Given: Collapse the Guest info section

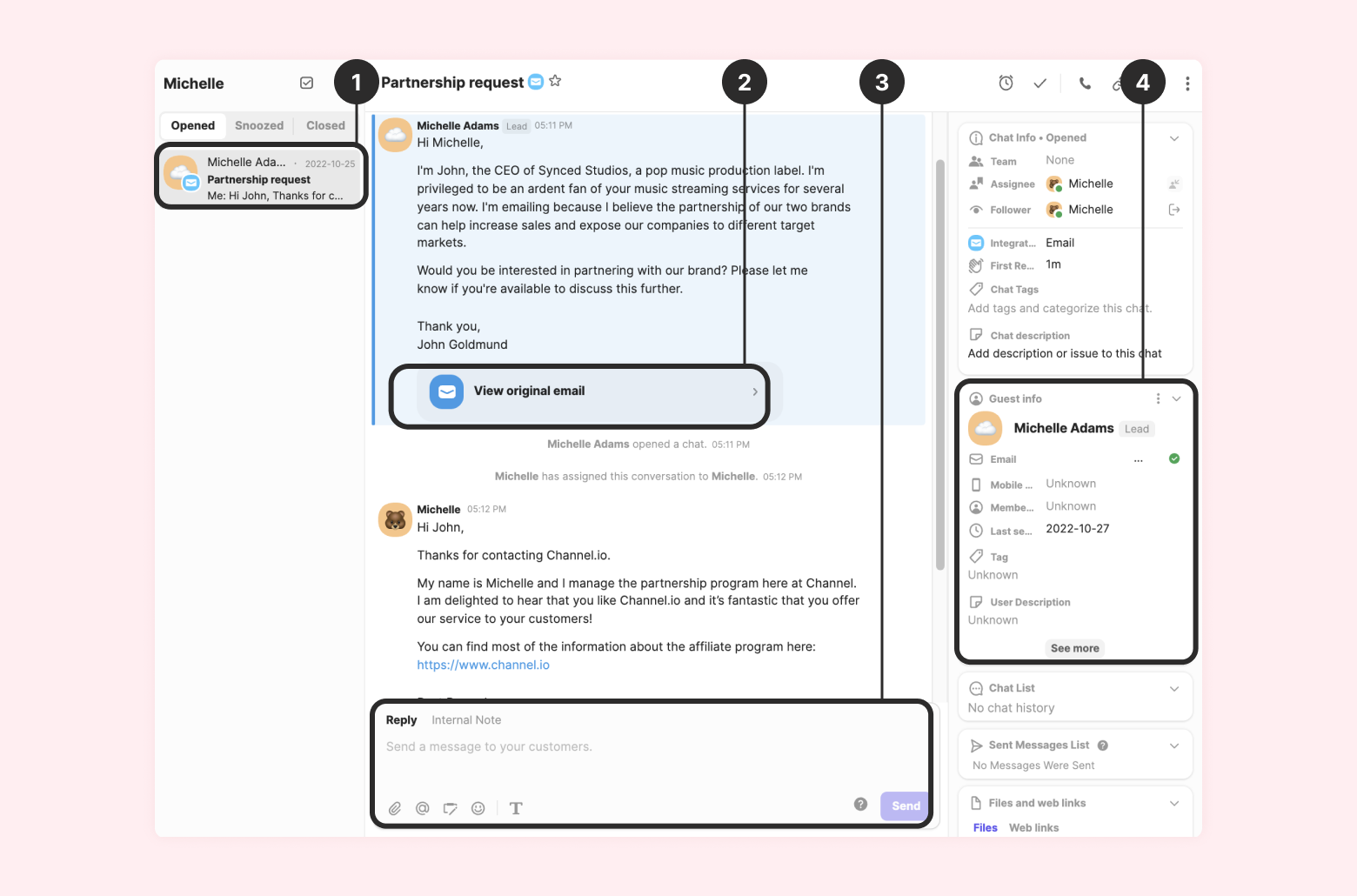Looking at the screenshot, I should [x=1176, y=398].
